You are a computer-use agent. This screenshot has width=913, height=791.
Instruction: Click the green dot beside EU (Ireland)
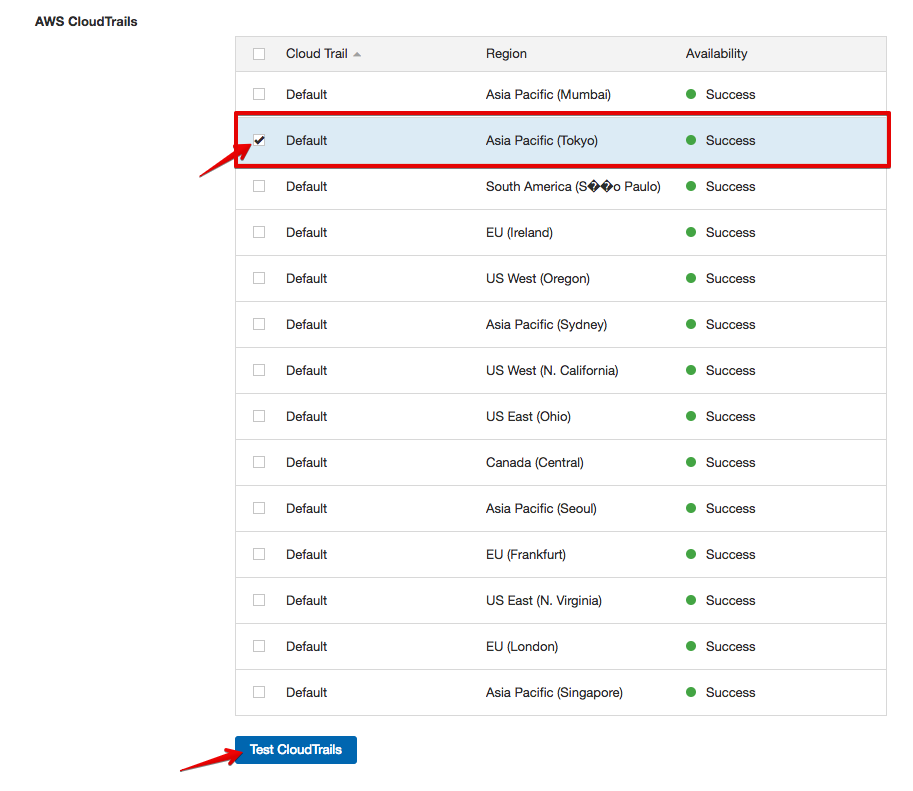(x=691, y=232)
